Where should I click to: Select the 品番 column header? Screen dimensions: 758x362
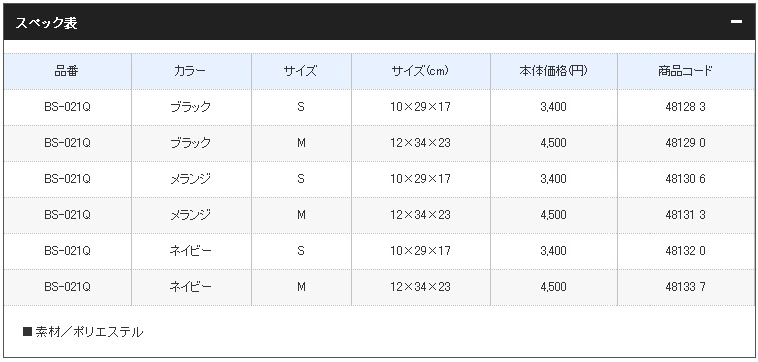67,71
